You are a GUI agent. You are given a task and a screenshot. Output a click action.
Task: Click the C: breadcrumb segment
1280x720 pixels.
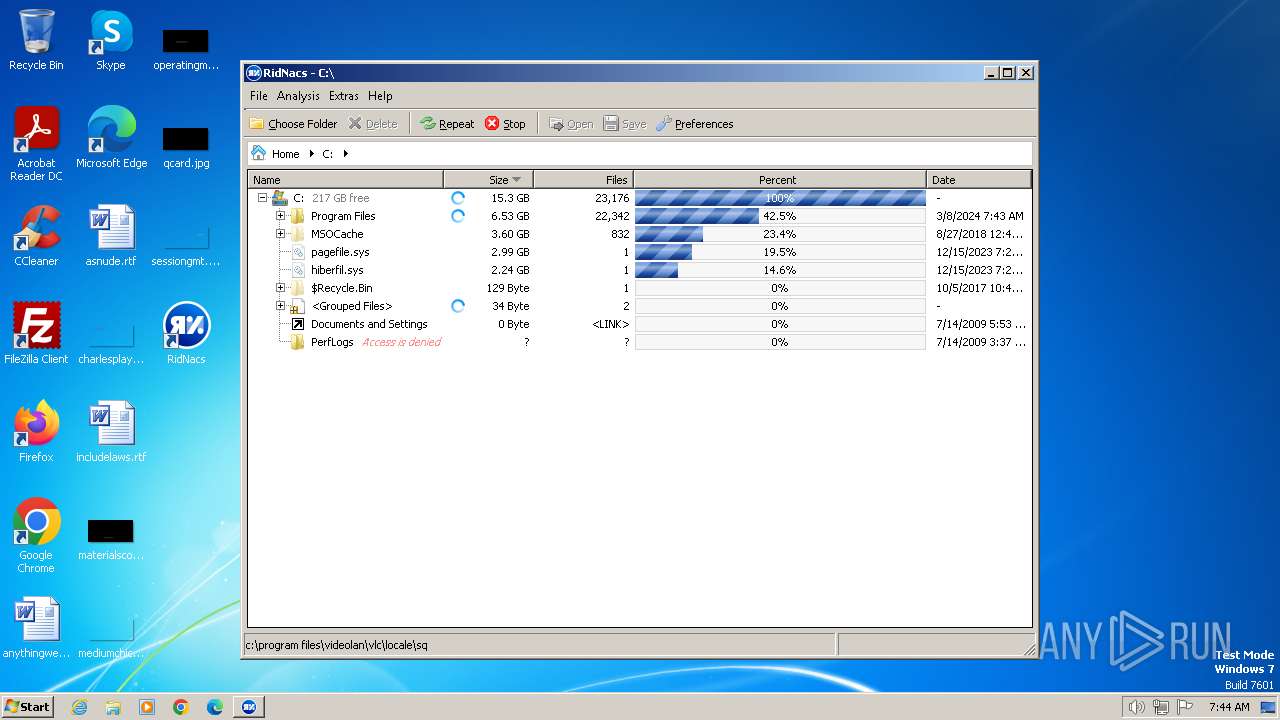click(x=327, y=154)
